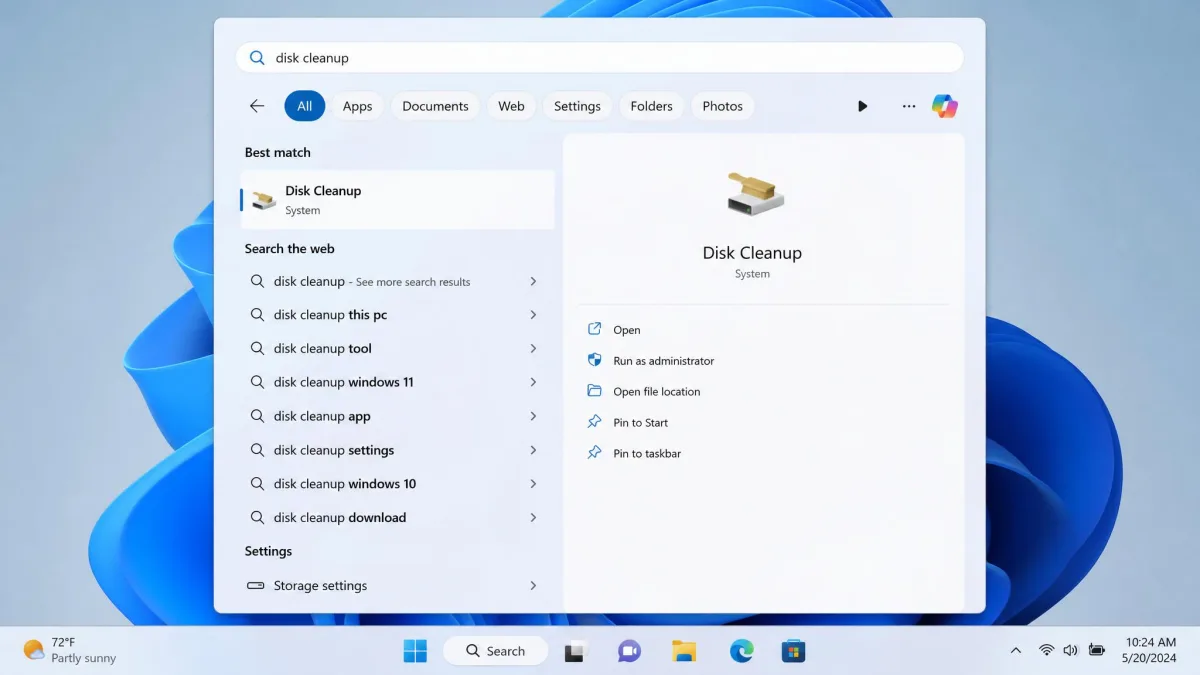Click the pin icon beside Pin to taskbar
Screen dimensions: 1200x675
tap(595, 453)
